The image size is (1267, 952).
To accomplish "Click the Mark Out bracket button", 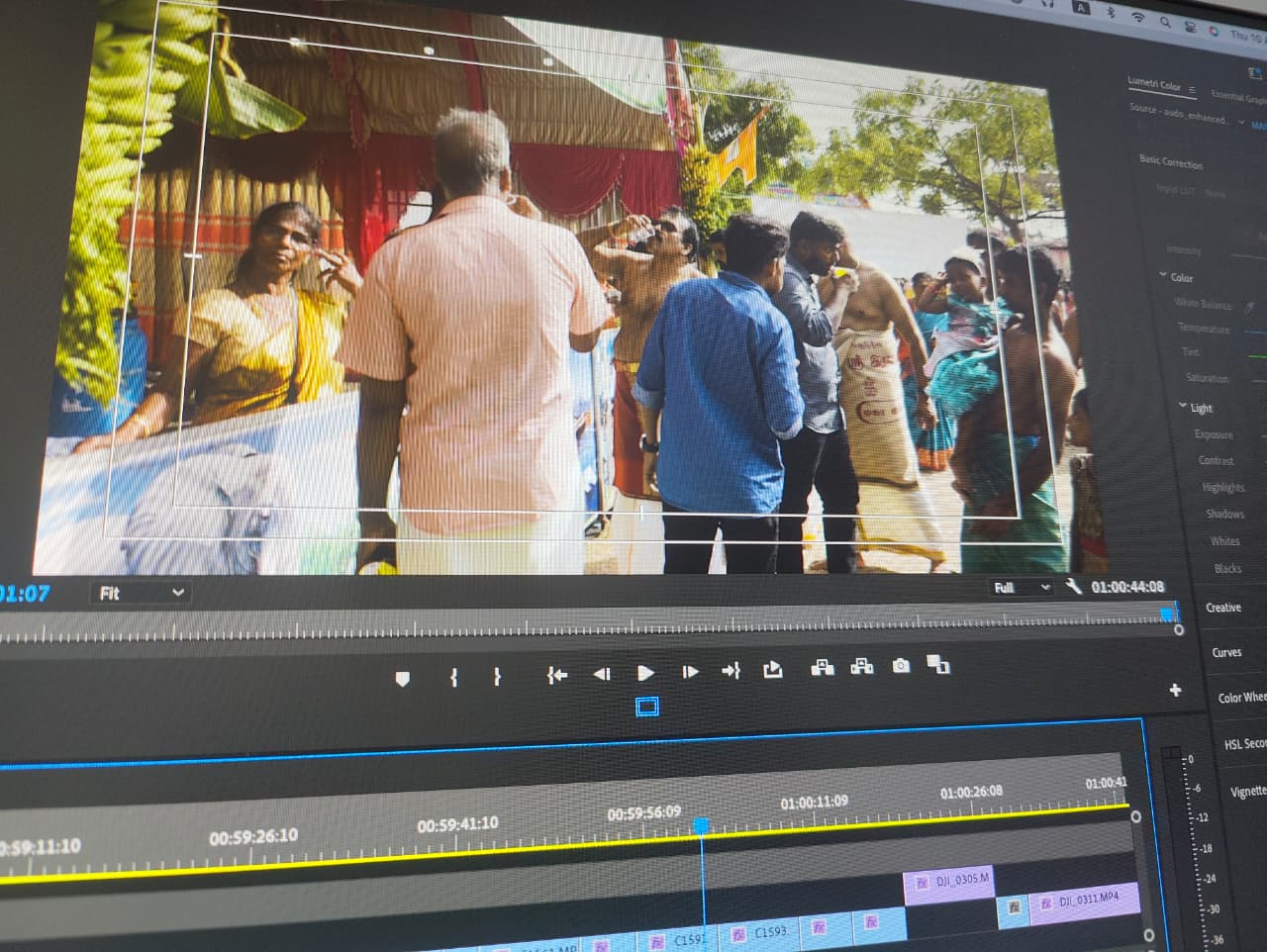I will [497, 677].
